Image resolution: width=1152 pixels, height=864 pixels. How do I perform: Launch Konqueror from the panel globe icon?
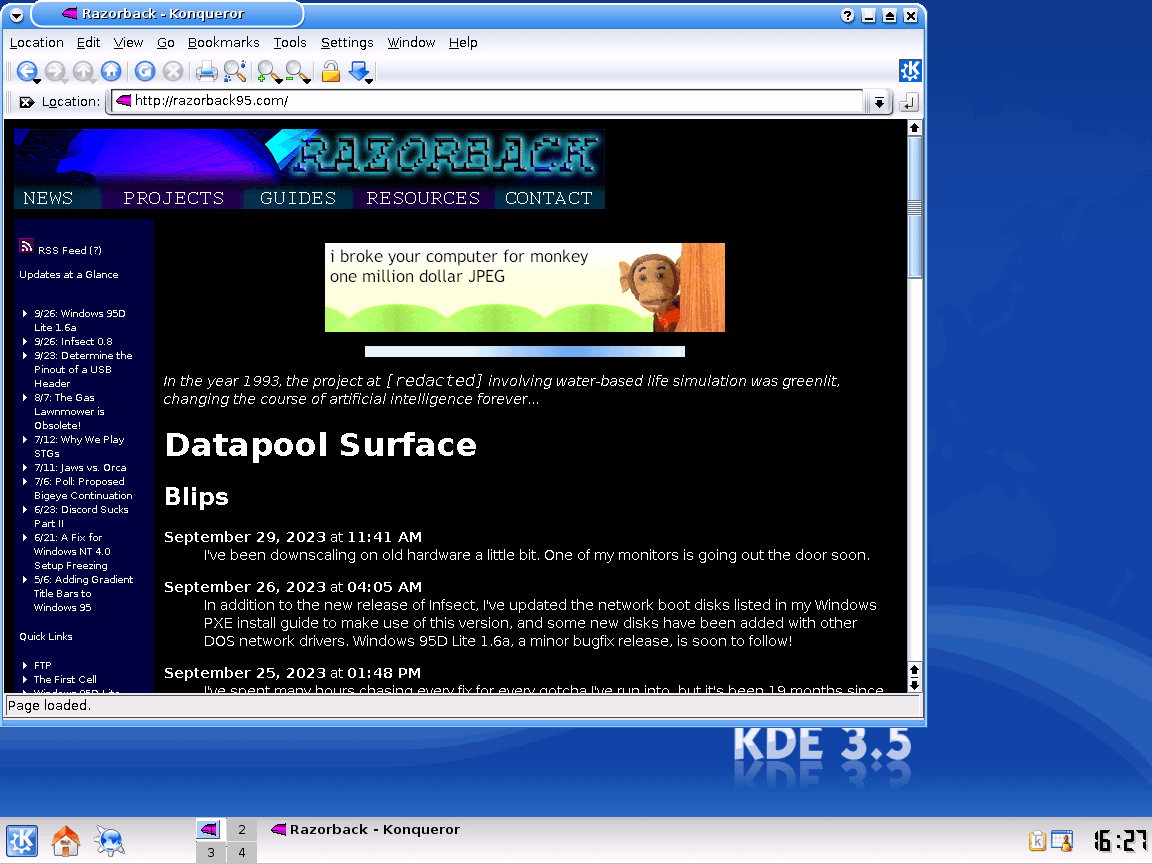(109, 840)
